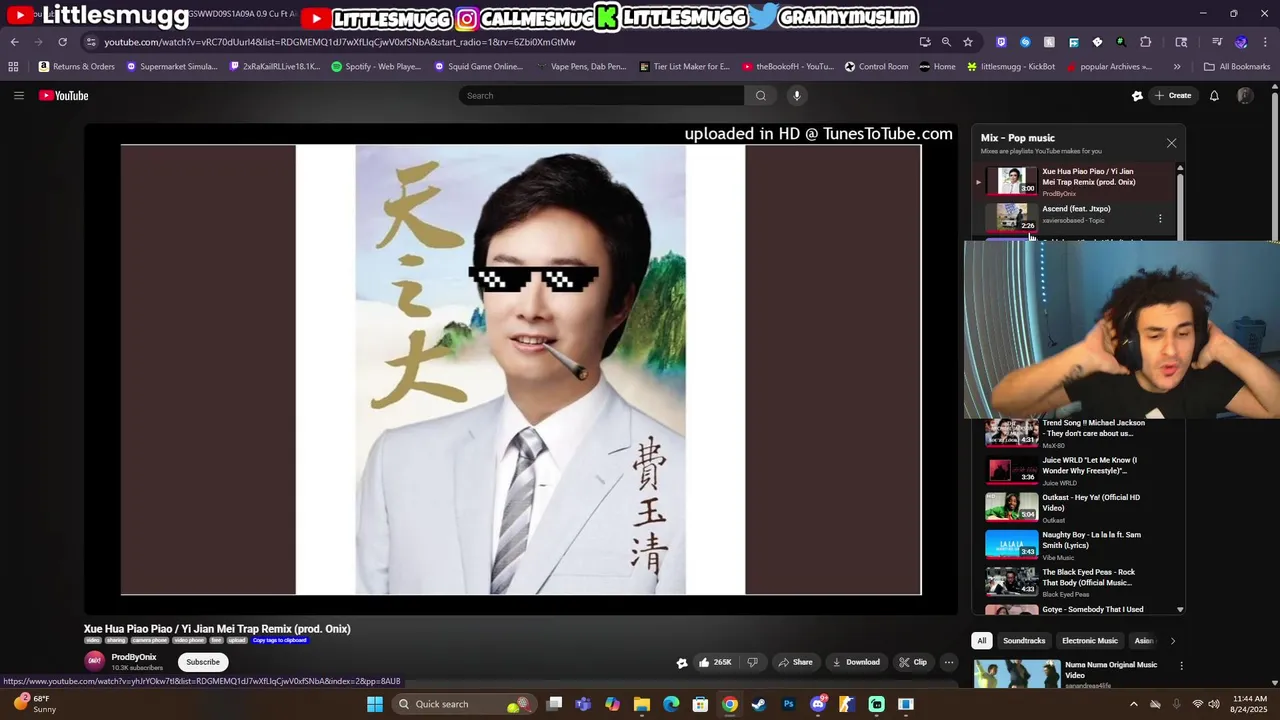Open the Returns & Orders bookmark
The height and width of the screenshot is (720, 1280).
pyautogui.click(x=77, y=67)
